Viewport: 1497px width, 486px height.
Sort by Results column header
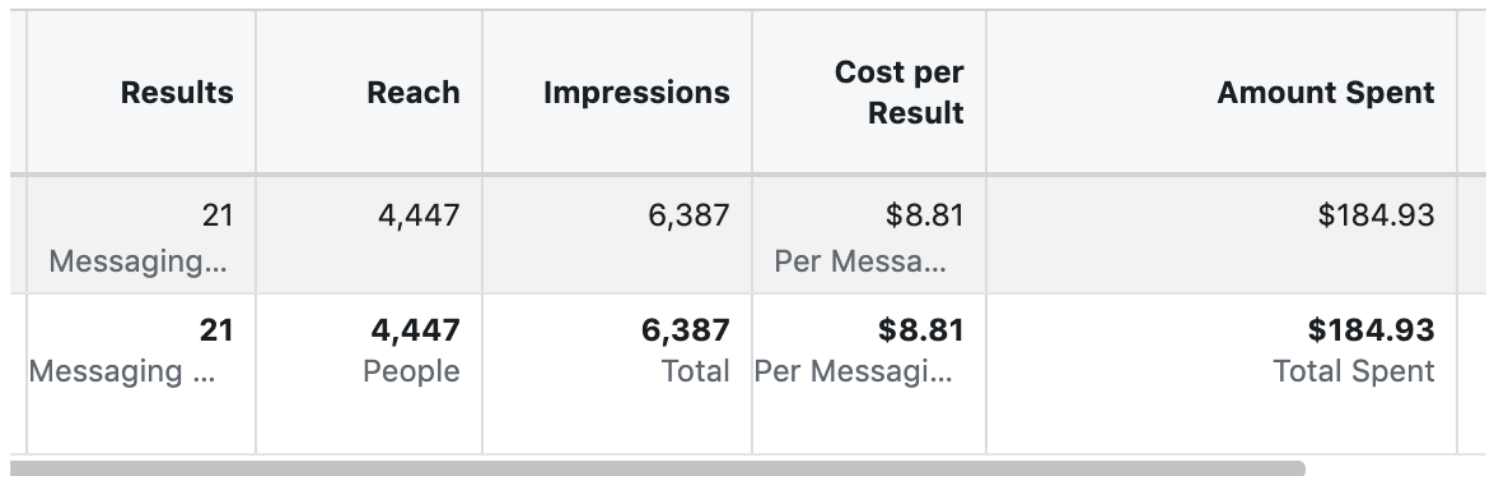click(x=176, y=93)
